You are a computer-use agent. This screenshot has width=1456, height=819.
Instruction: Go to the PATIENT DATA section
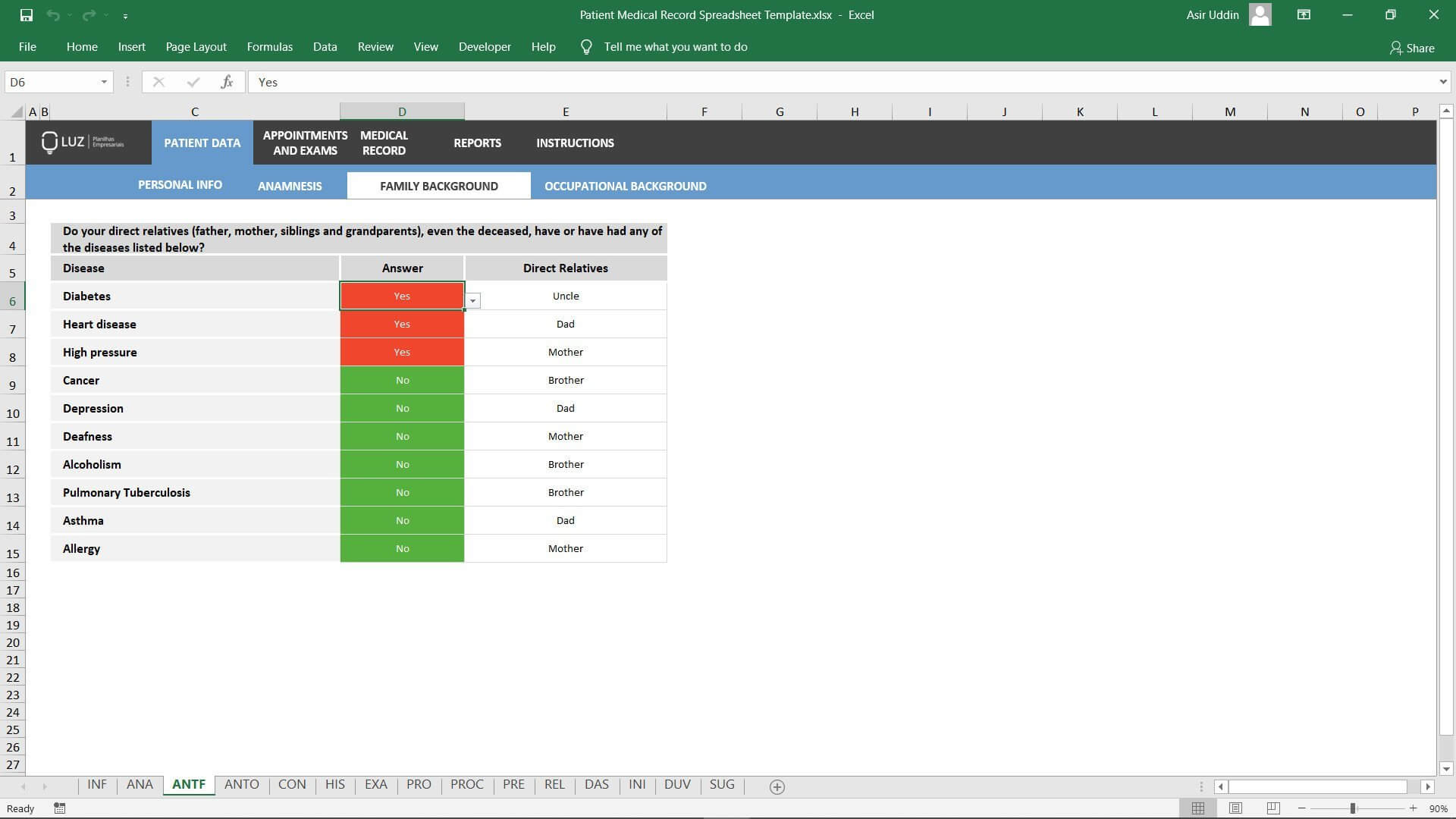point(202,143)
